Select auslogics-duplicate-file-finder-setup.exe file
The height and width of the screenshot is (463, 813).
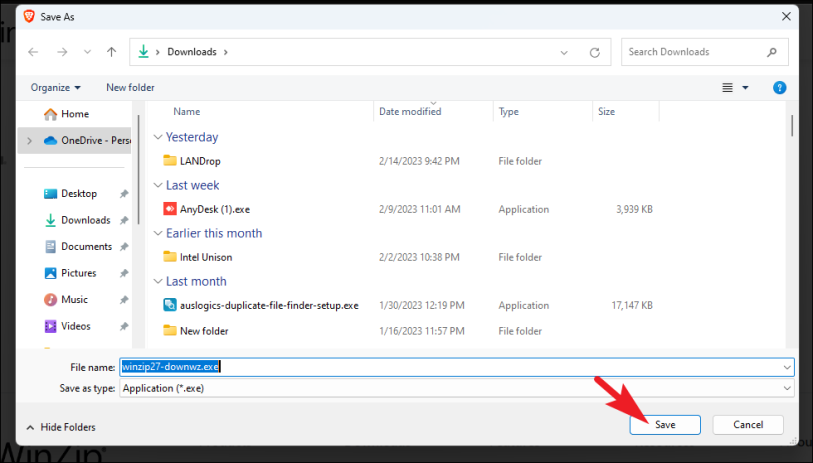click(x=268, y=305)
